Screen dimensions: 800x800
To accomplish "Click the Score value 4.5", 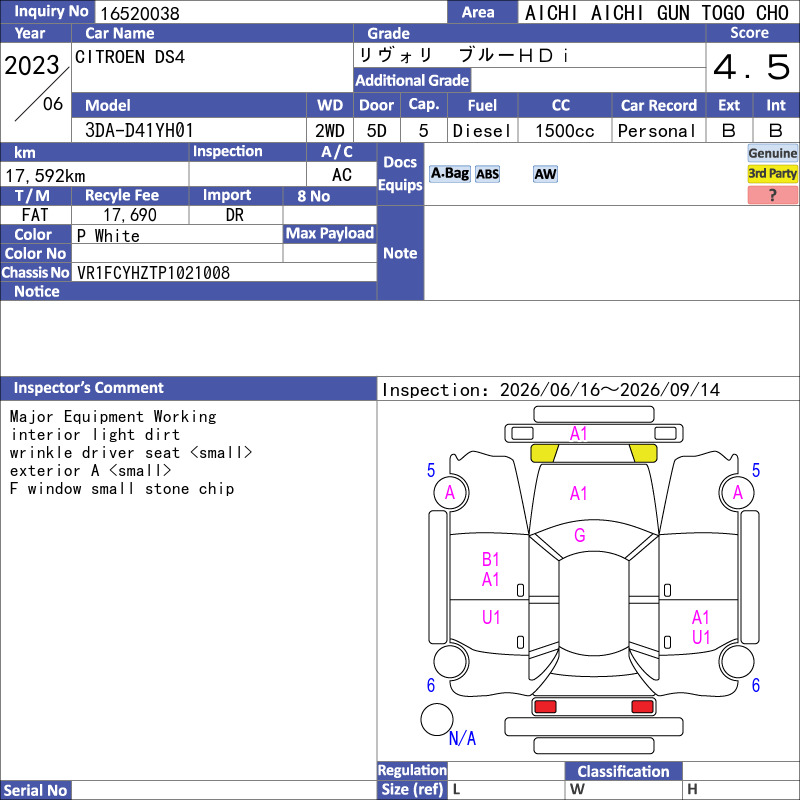I will coord(752,67).
